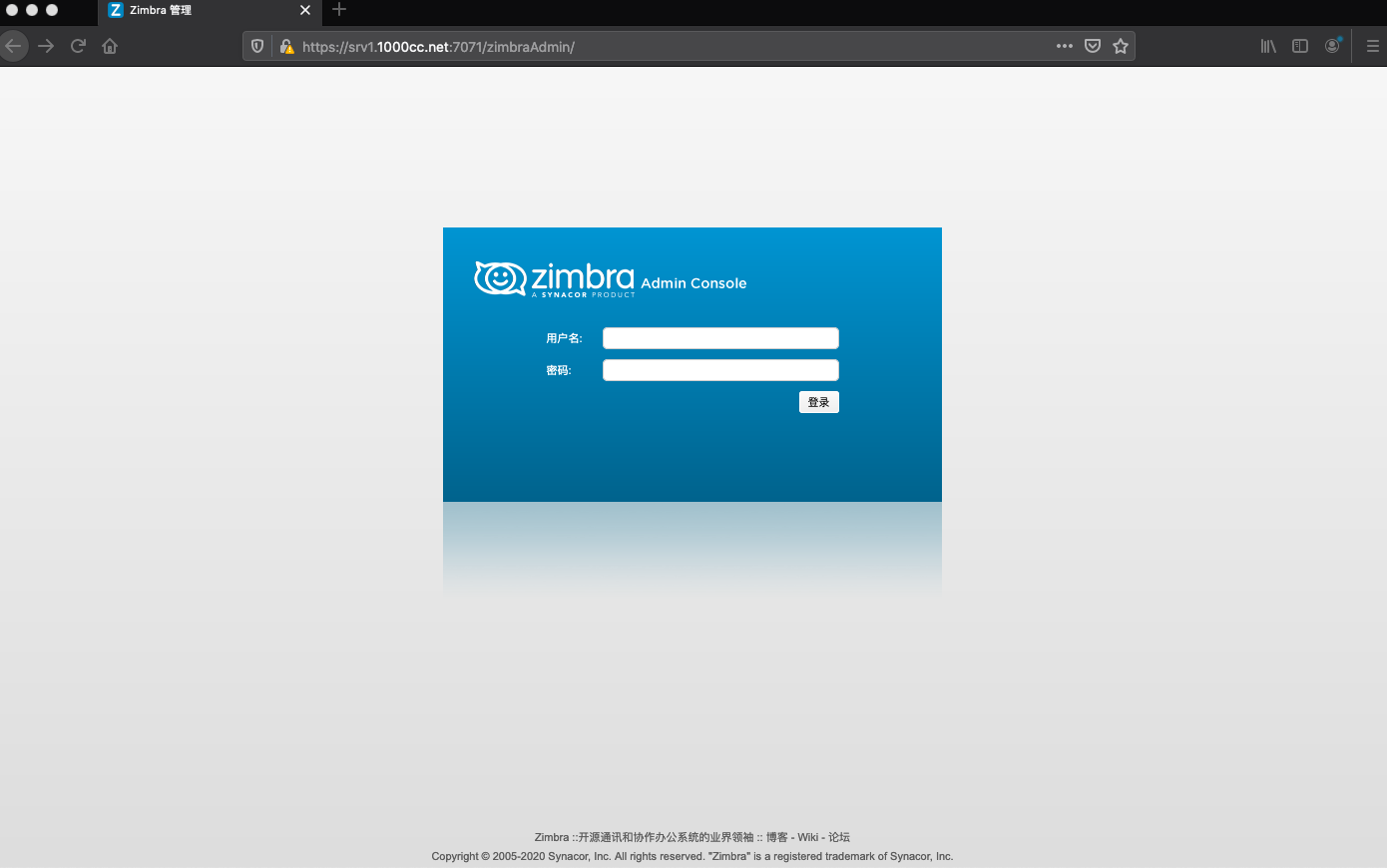Viewport: 1387px width, 868px height.
Task: Bookmark this page with the star icon
Action: click(x=1121, y=46)
